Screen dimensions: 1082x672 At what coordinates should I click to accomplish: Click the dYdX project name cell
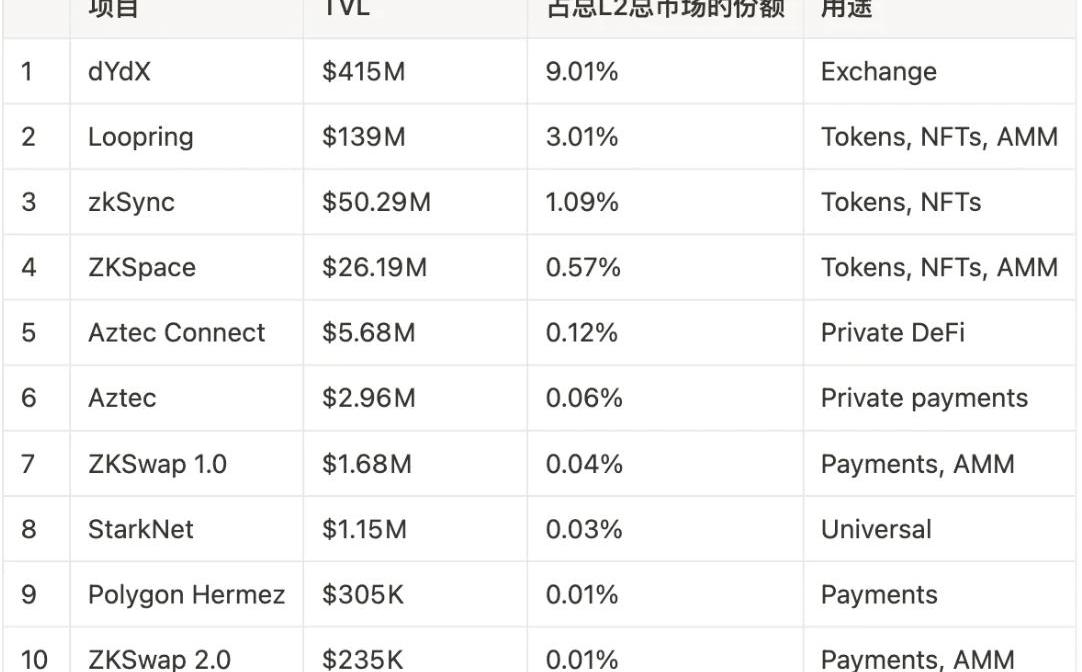(119, 72)
